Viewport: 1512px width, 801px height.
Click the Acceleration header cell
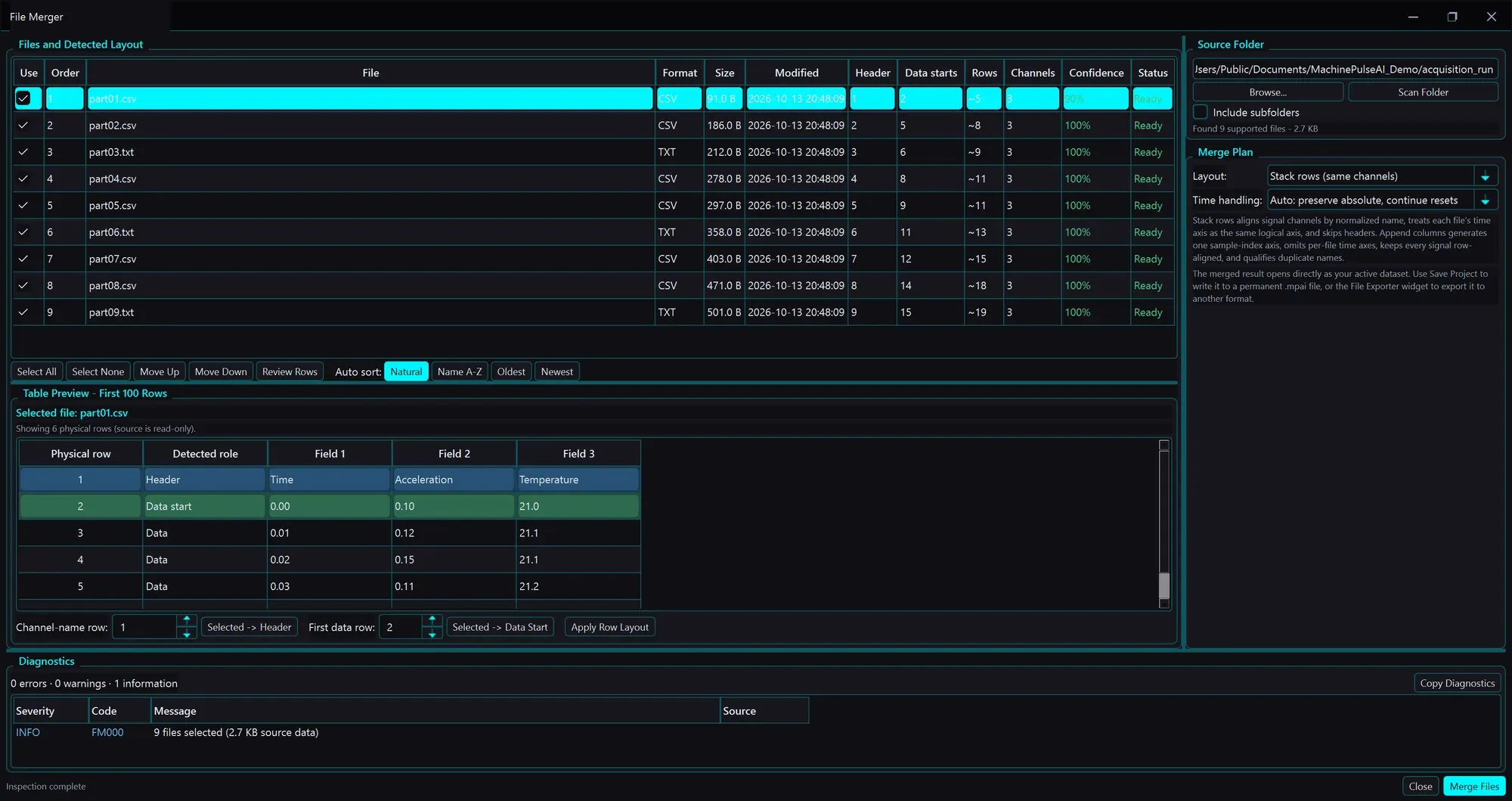[454, 480]
